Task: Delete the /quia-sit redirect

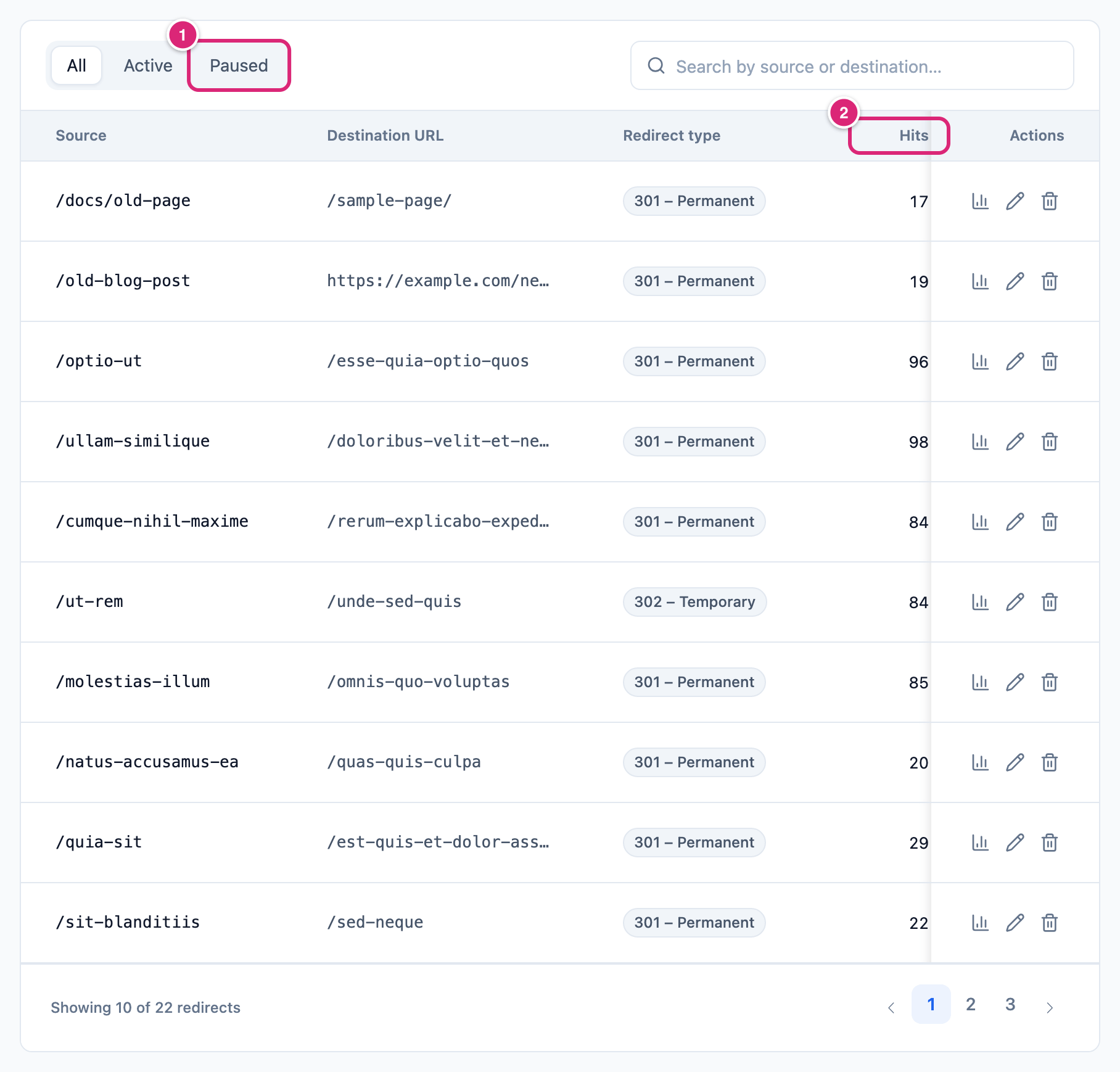Action: point(1049,843)
